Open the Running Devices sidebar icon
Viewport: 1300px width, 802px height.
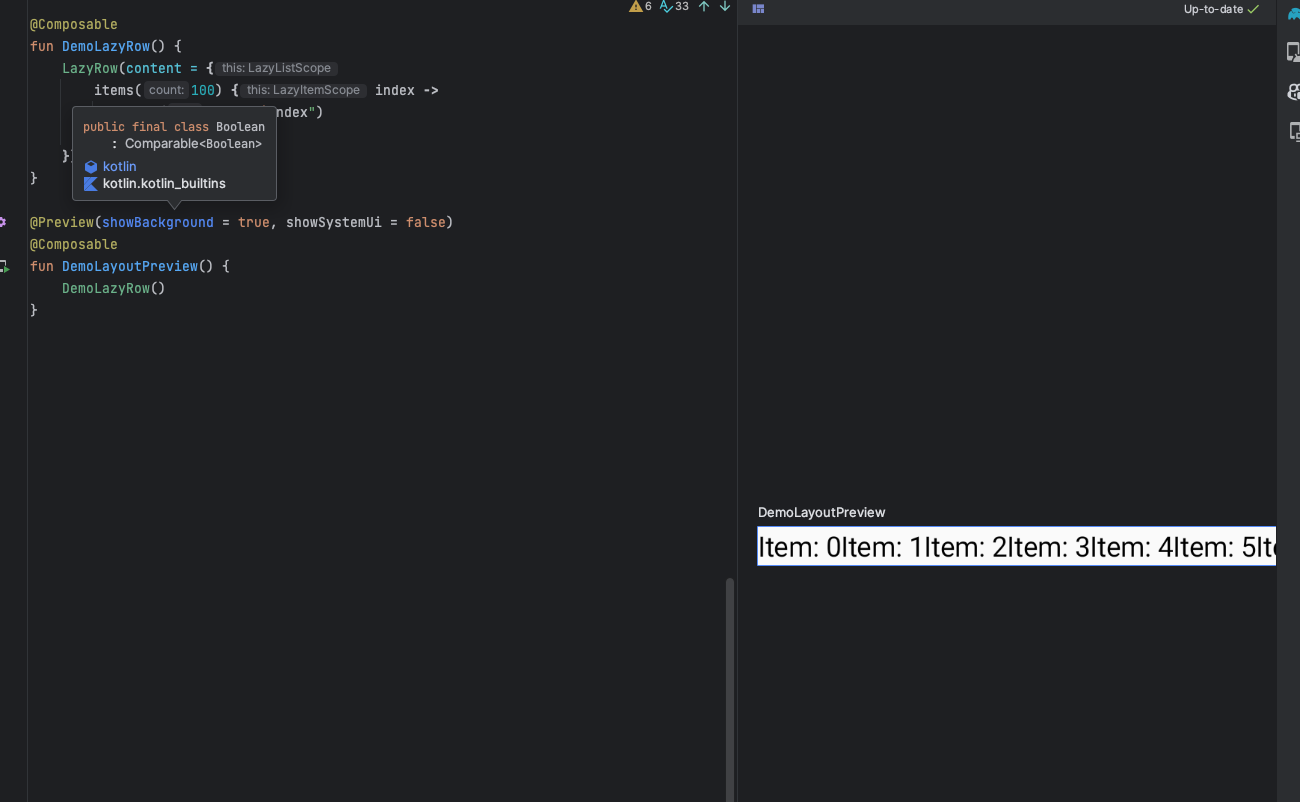coord(1293,132)
